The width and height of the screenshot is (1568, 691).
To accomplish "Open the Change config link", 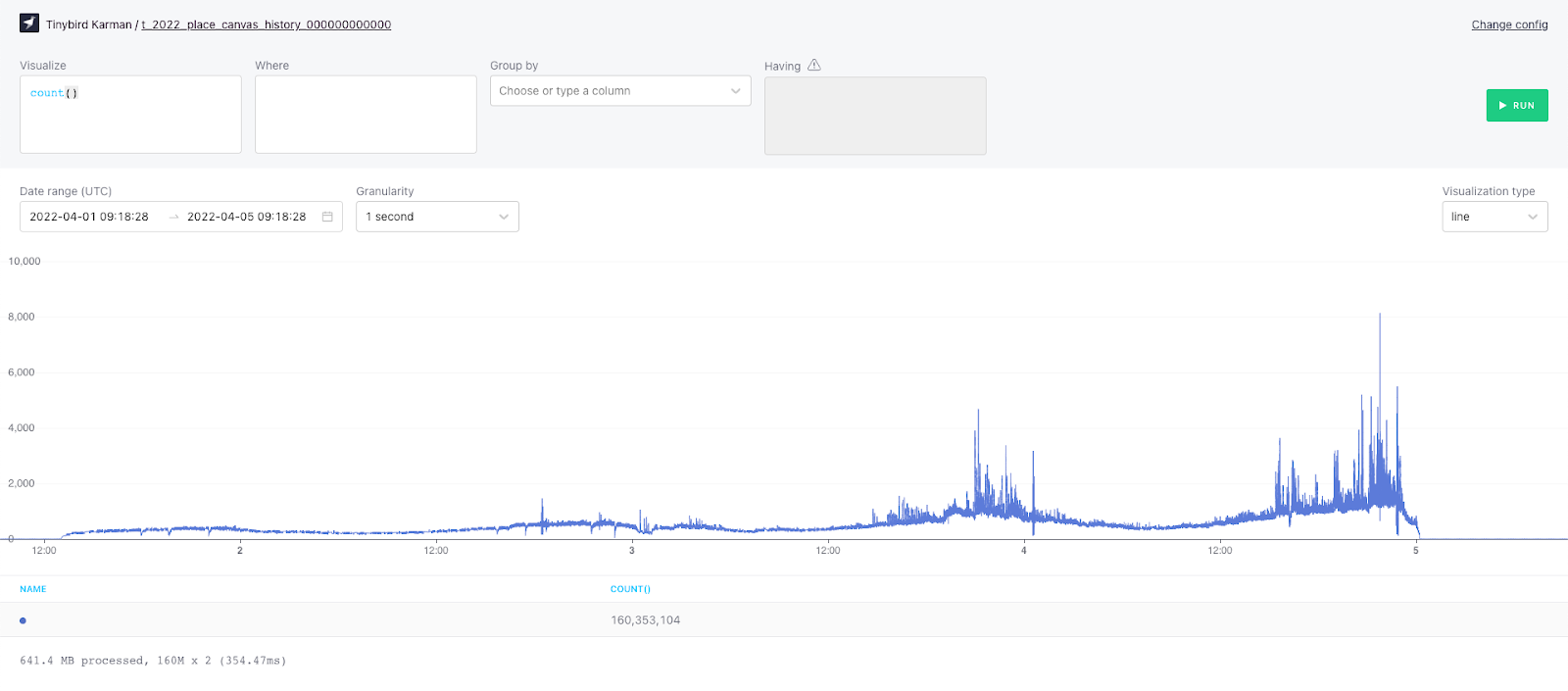I will [x=1509, y=25].
